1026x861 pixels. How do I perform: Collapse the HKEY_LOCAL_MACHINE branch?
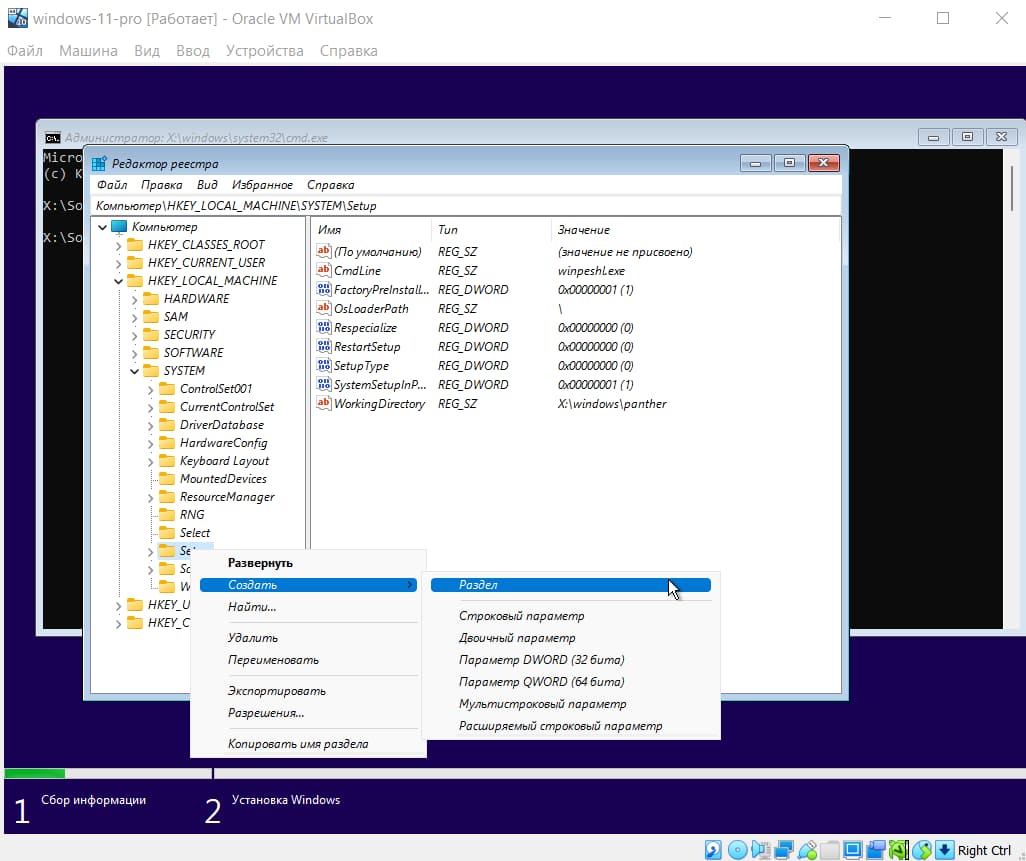click(x=118, y=281)
